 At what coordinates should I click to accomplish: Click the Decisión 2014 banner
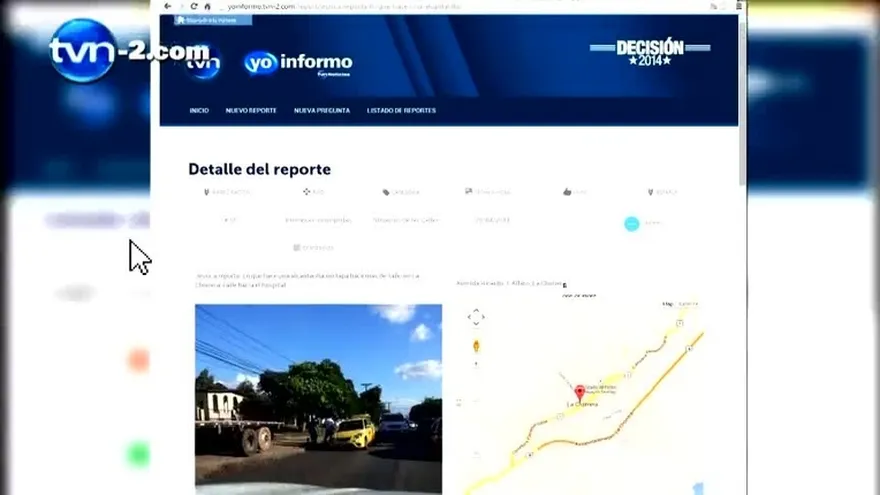(650, 53)
